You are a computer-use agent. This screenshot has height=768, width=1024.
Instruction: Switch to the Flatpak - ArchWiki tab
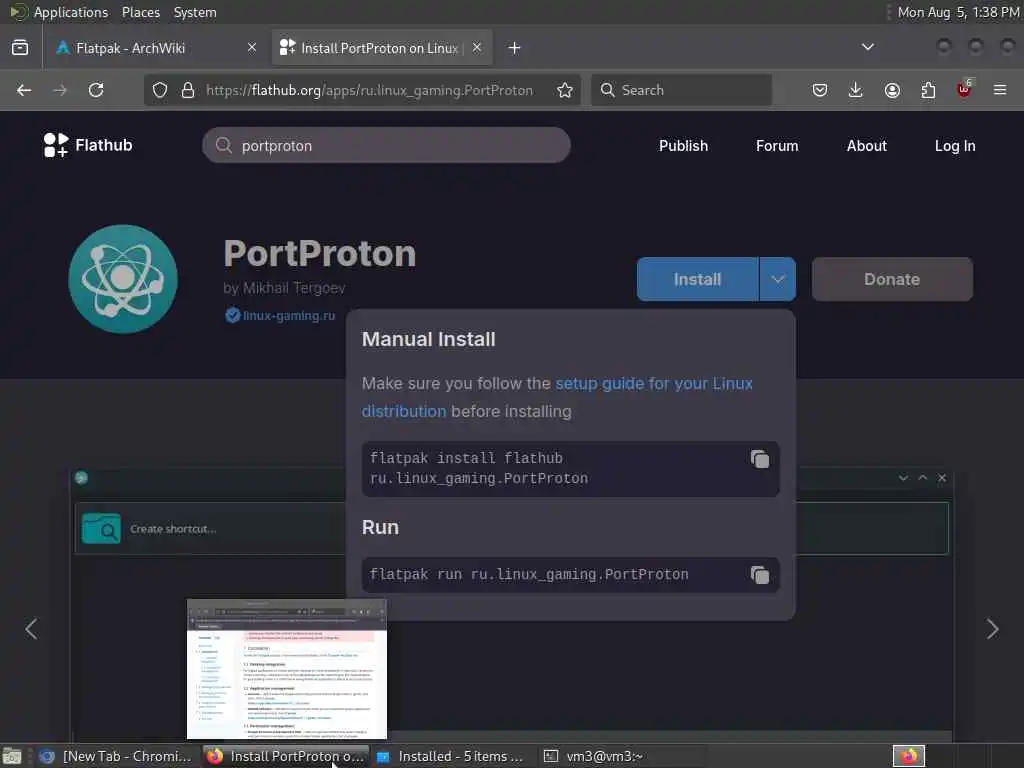155,48
